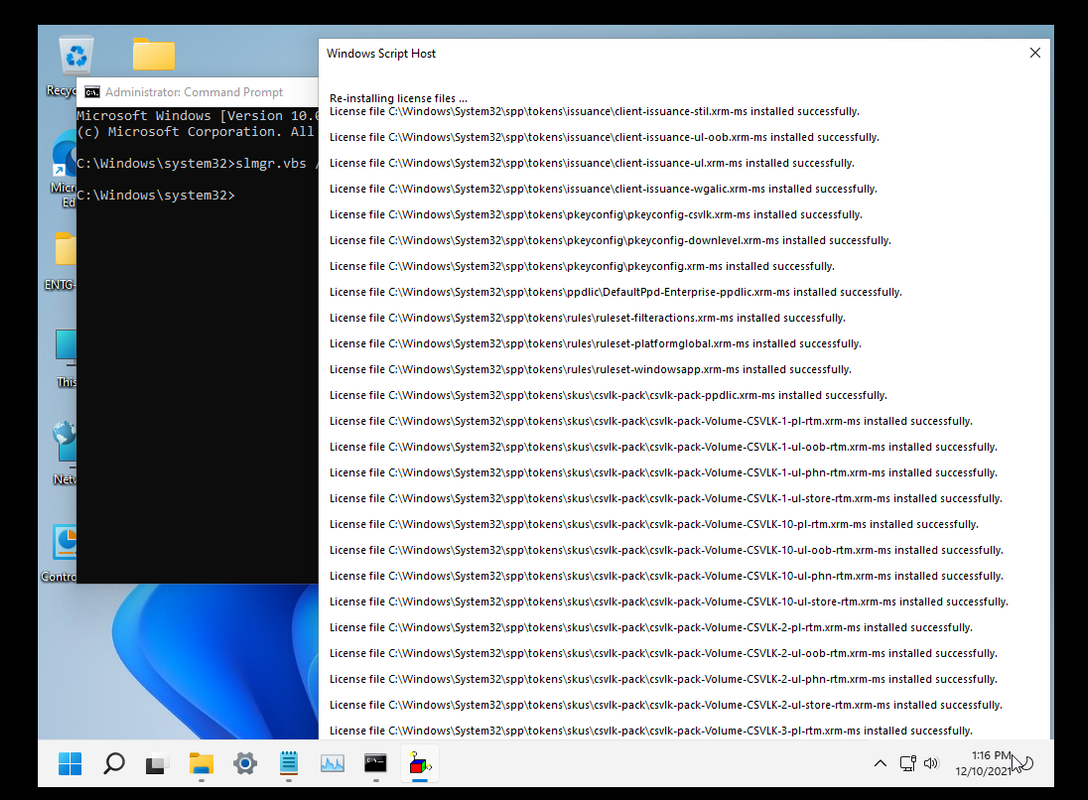
Task: Click the client-issuance-wgalic.xrm-ms license line
Action: pyautogui.click(x=604, y=189)
